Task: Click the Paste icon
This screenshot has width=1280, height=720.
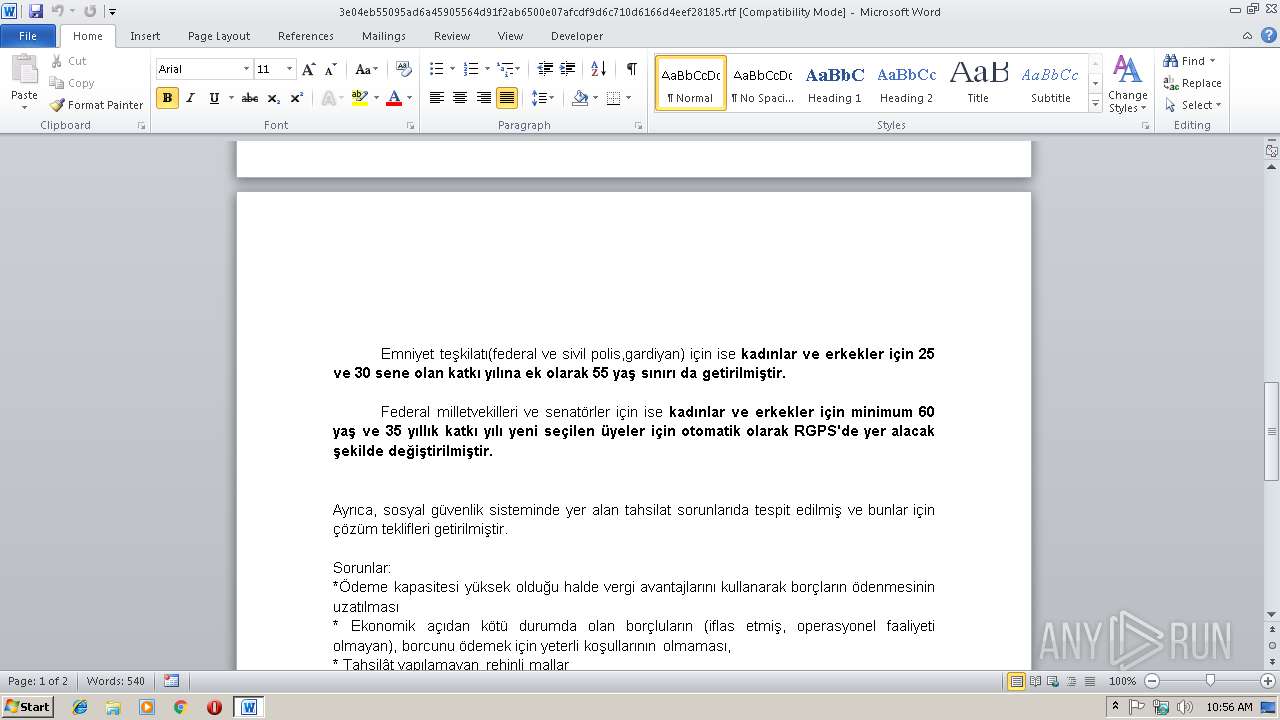Action: (24, 70)
